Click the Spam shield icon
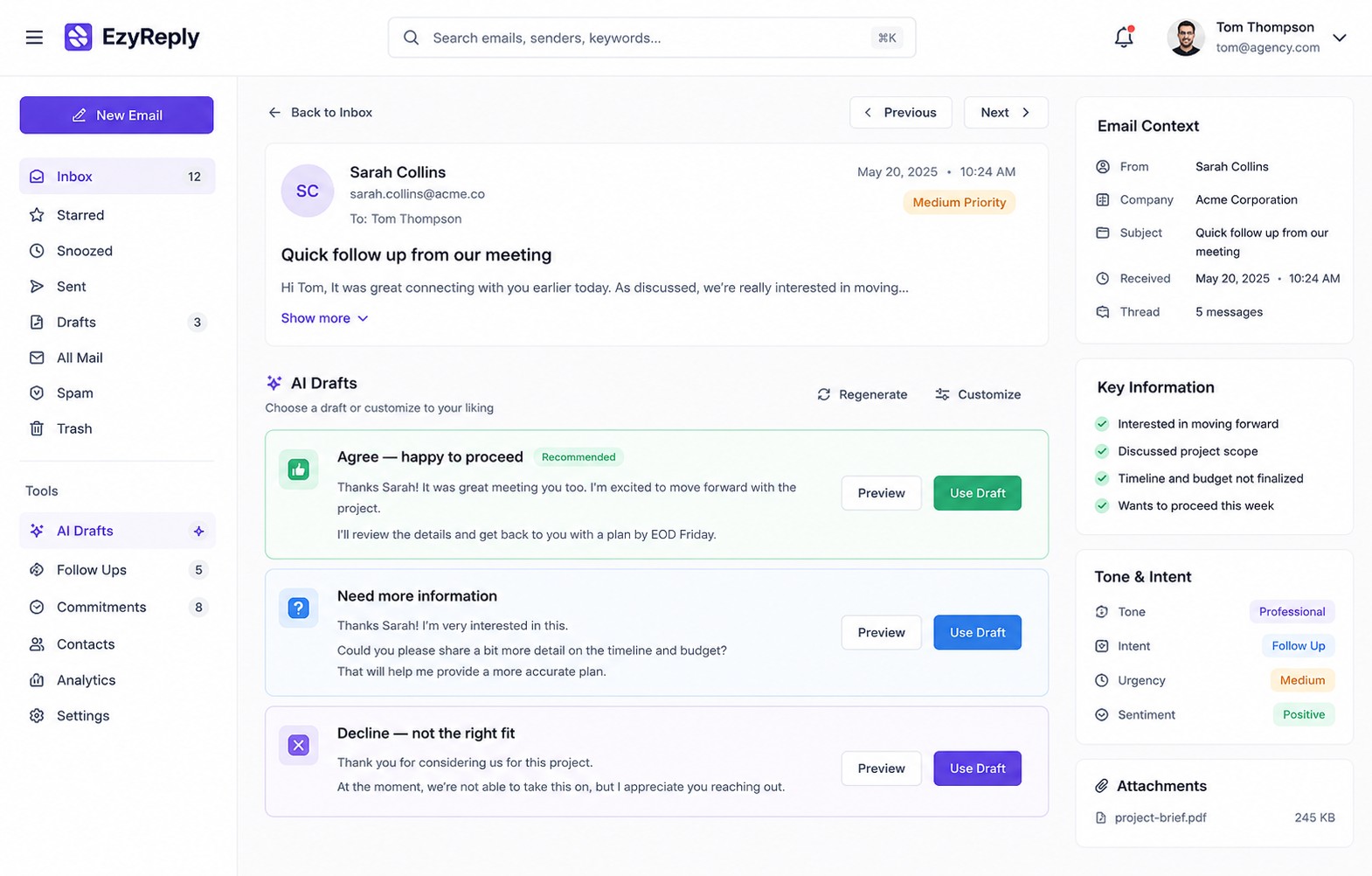This screenshot has width=1372, height=876. [x=37, y=393]
